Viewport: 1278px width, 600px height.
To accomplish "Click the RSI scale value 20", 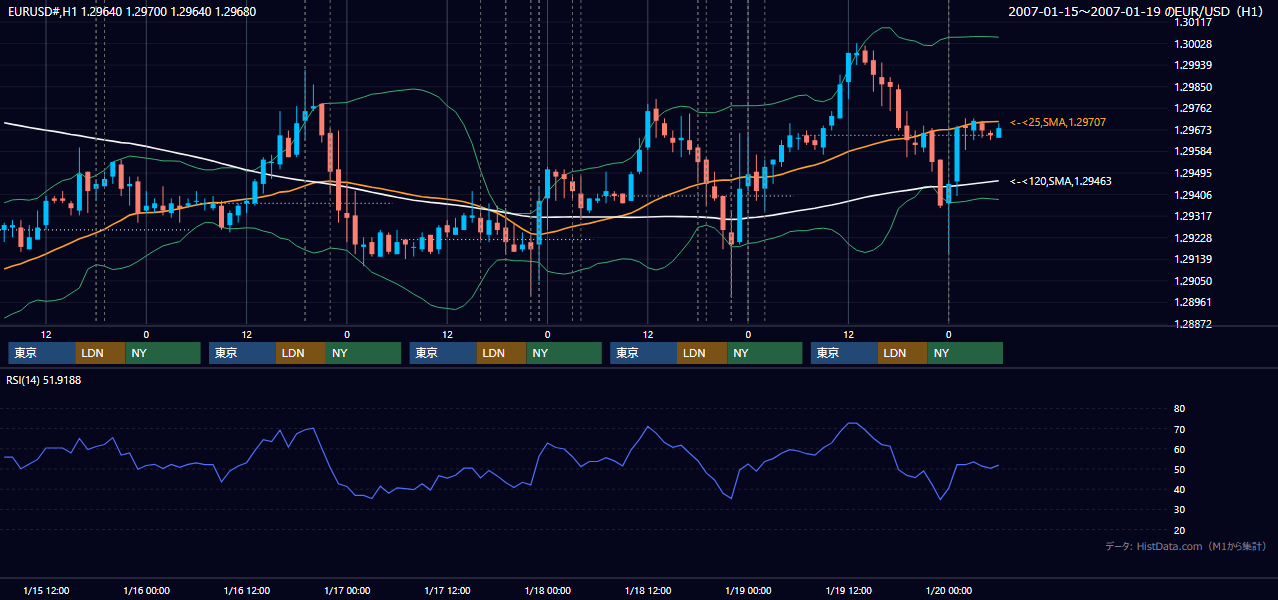I will [1180, 531].
